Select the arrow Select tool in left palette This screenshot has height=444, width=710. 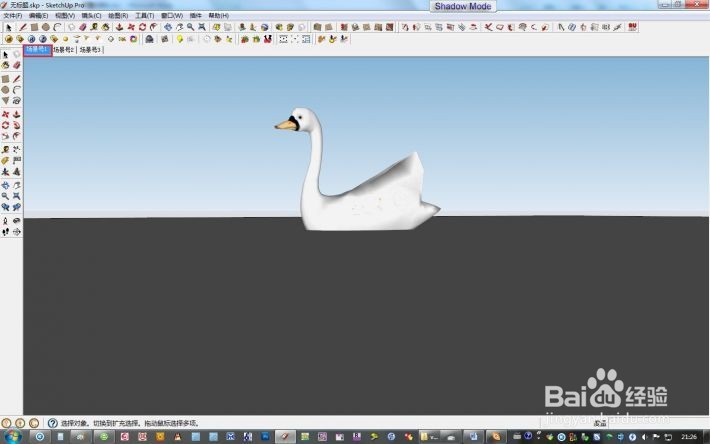pyautogui.click(x=5, y=55)
